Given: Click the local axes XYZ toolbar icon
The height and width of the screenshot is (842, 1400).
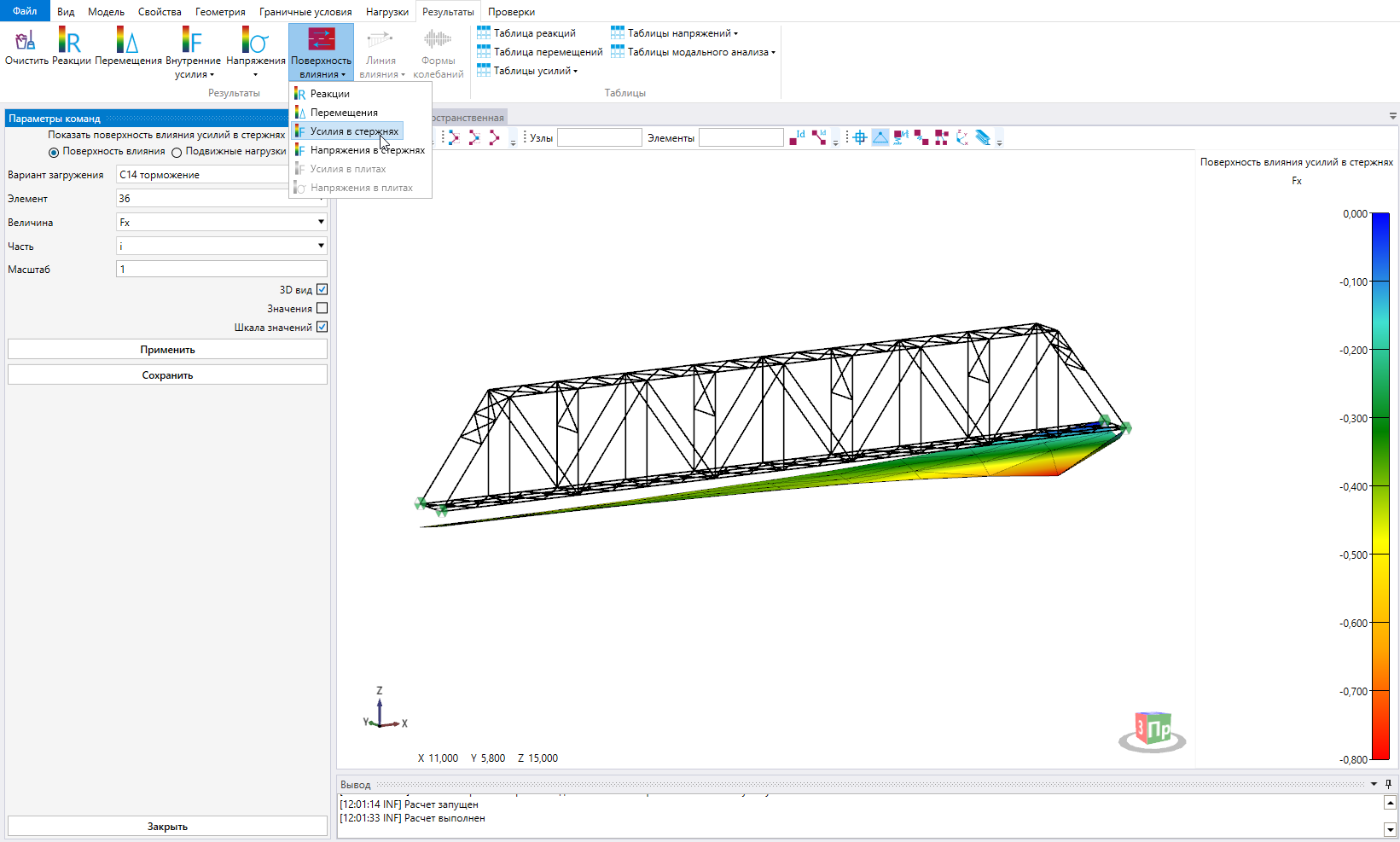Looking at the screenshot, I should coord(962,137).
